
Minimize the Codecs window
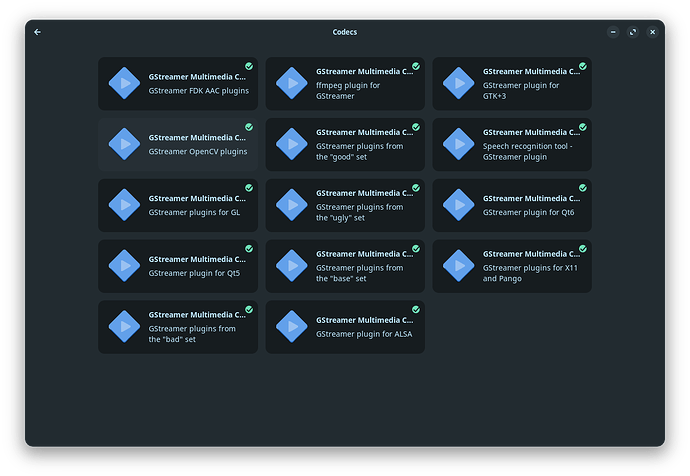[613, 32]
